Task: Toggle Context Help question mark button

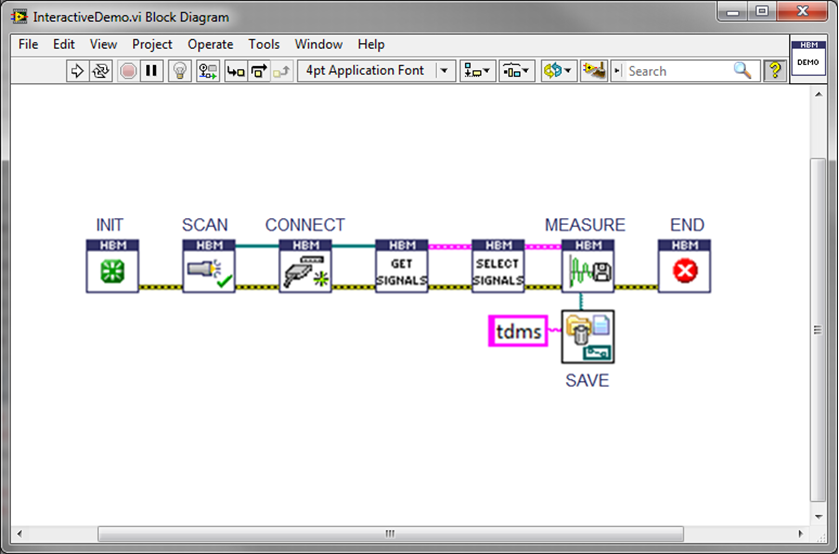Action: click(x=774, y=71)
